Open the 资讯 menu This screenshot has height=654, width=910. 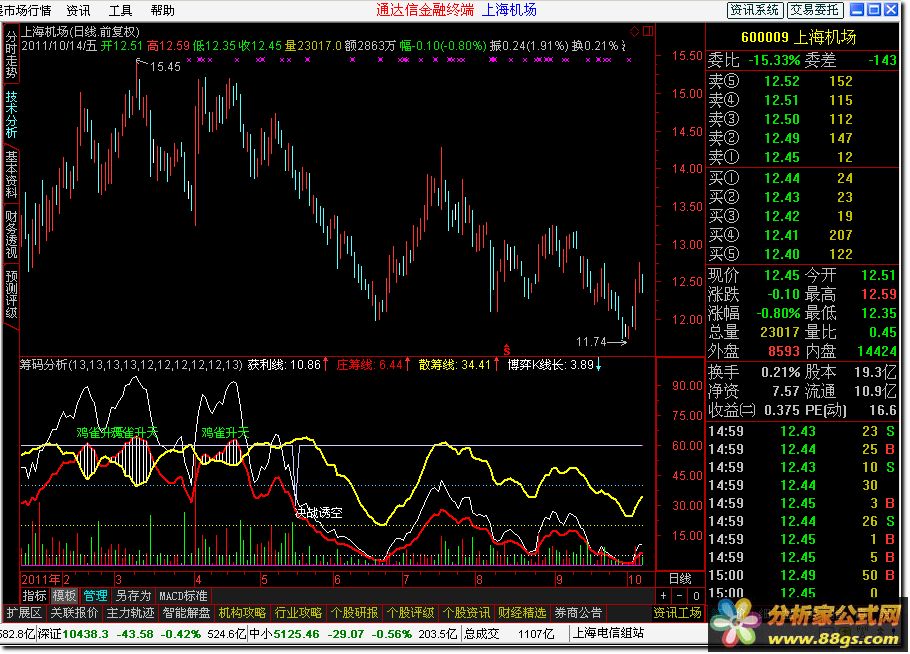[x=78, y=10]
